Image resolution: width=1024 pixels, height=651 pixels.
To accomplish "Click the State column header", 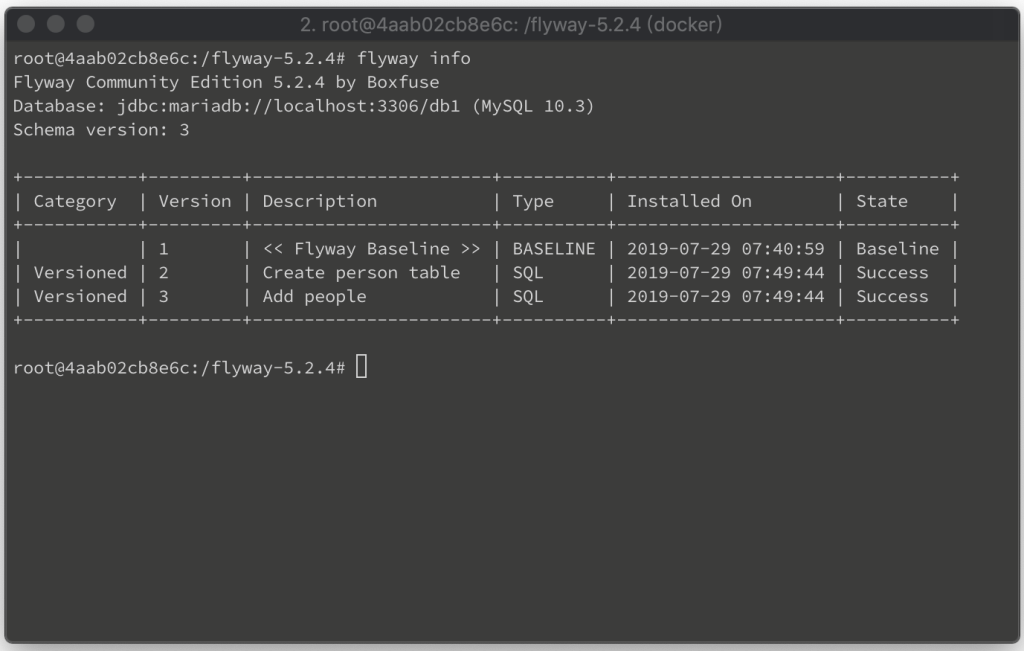I will 882,201.
